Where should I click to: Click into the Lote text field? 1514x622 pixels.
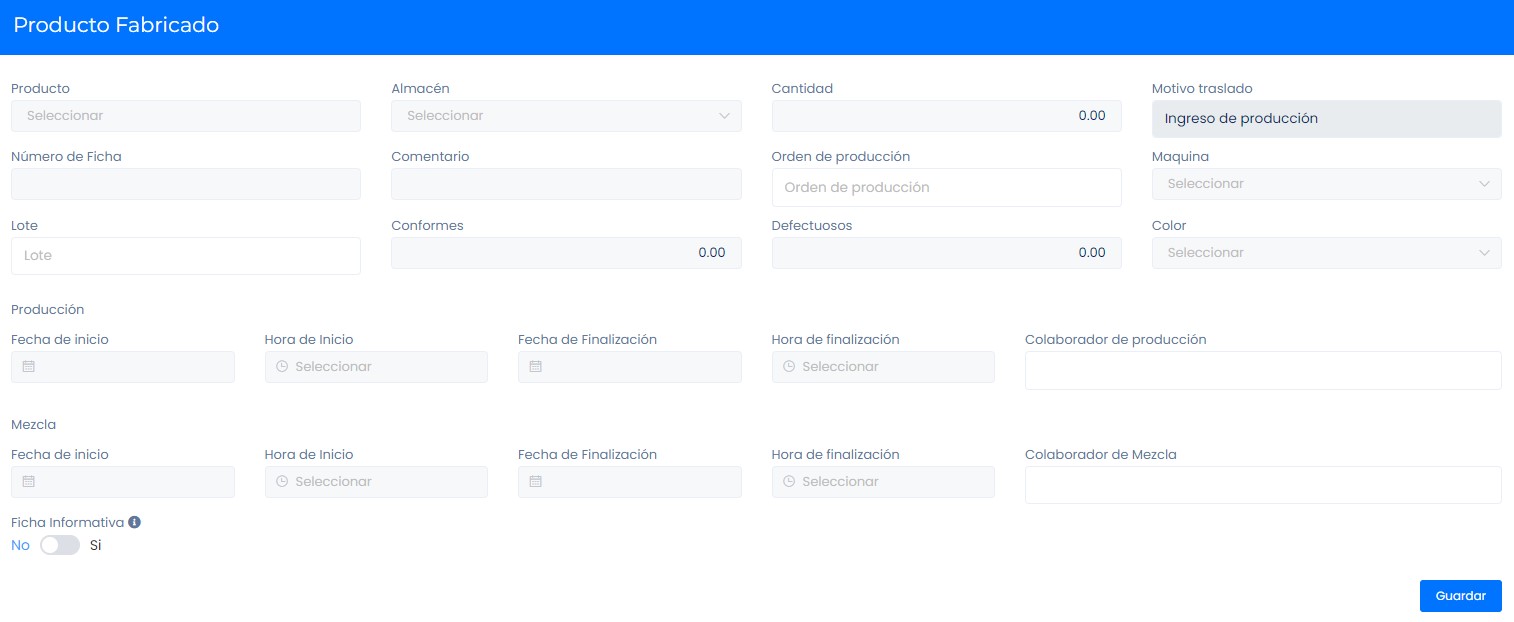pyautogui.click(x=185, y=256)
